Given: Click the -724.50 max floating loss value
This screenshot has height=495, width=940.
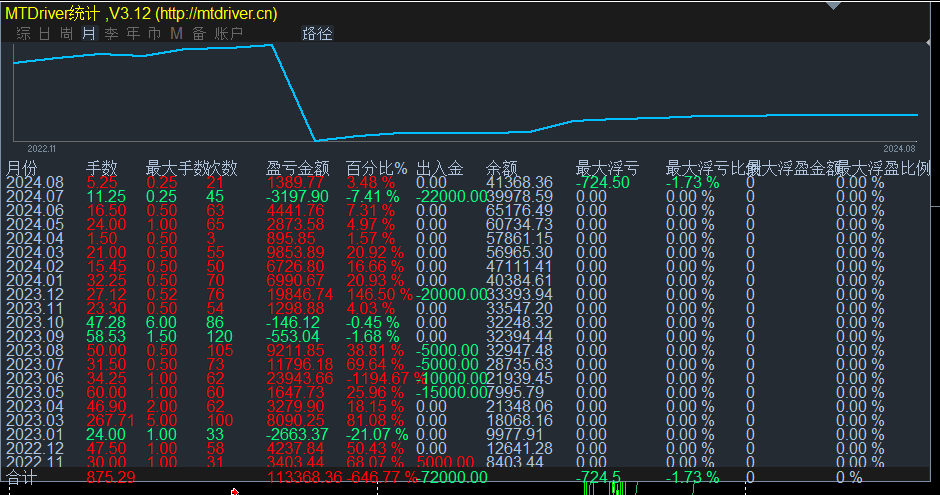Looking at the screenshot, I should tap(602, 183).
